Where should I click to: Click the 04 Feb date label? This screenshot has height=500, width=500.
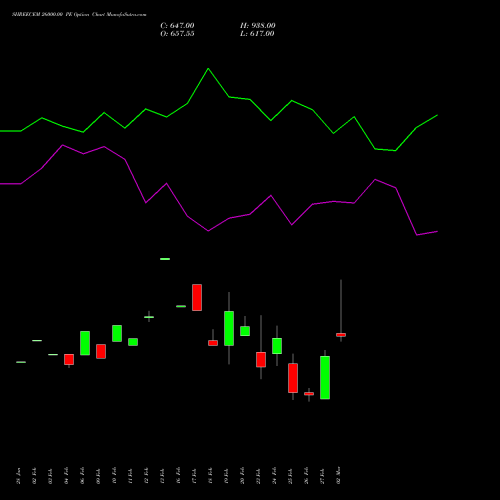(x=66, y=476)
